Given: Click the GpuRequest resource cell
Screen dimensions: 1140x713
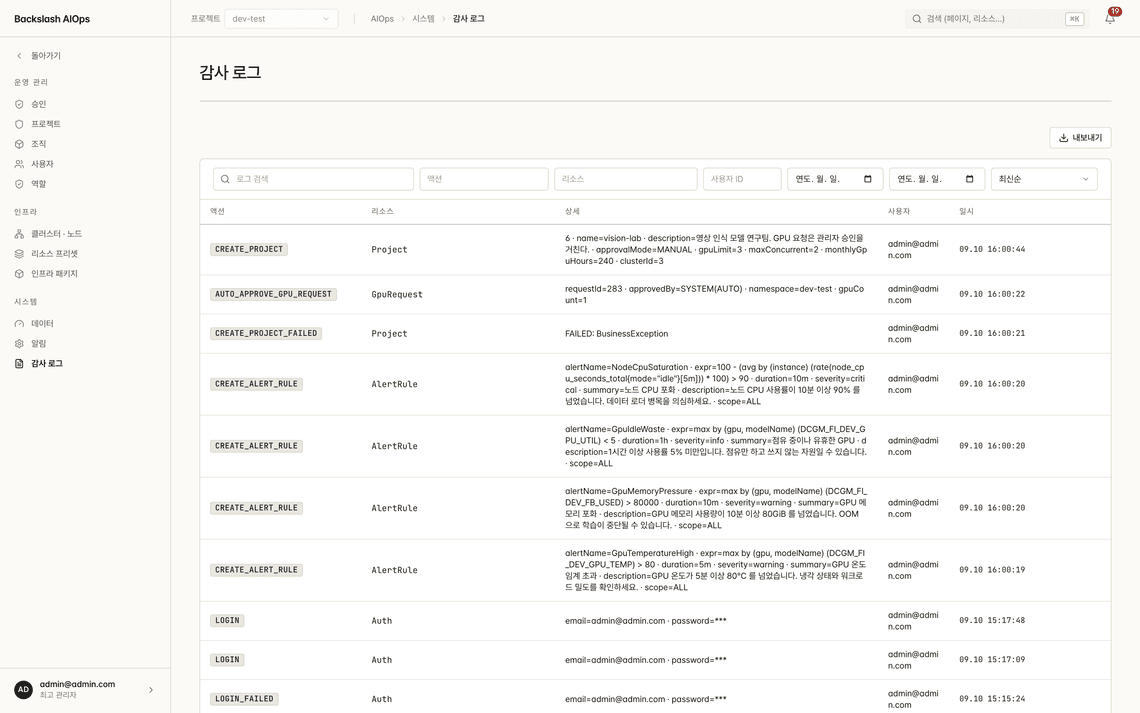Looking at the screenshot, I should [397, 294].
